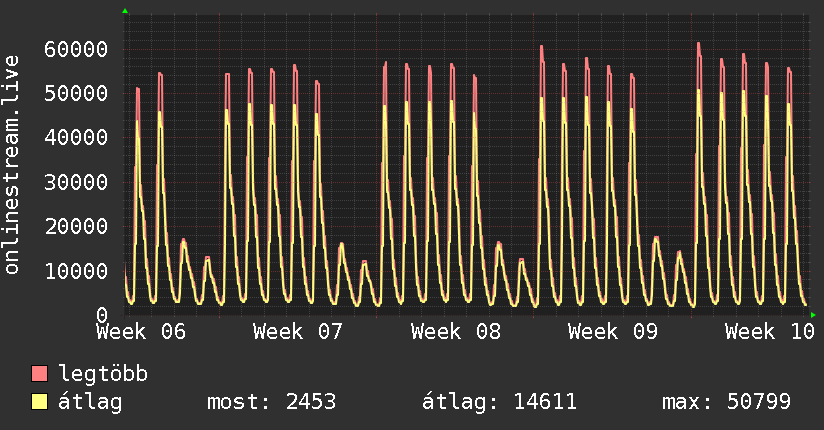This screenshot has width=824, height=430.
Task: Click the onlinestream.live vertical axis title
Action: pos(12,165)
